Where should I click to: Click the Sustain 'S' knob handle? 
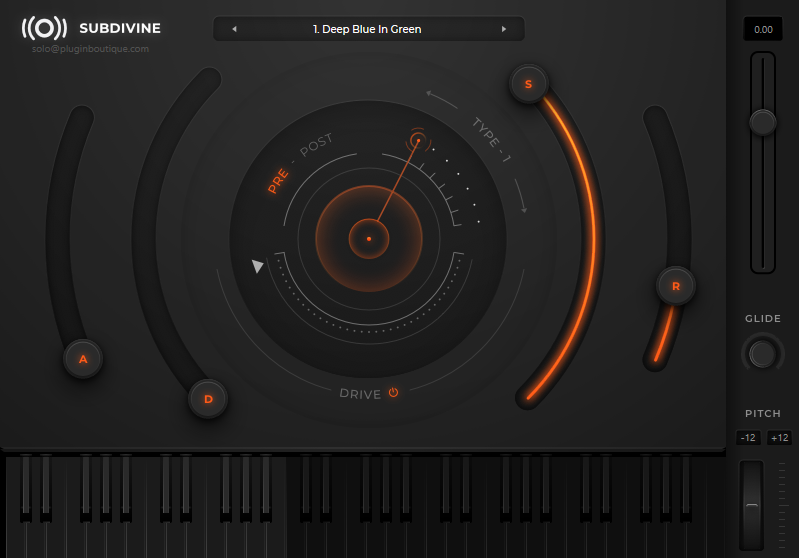(528, 84)
